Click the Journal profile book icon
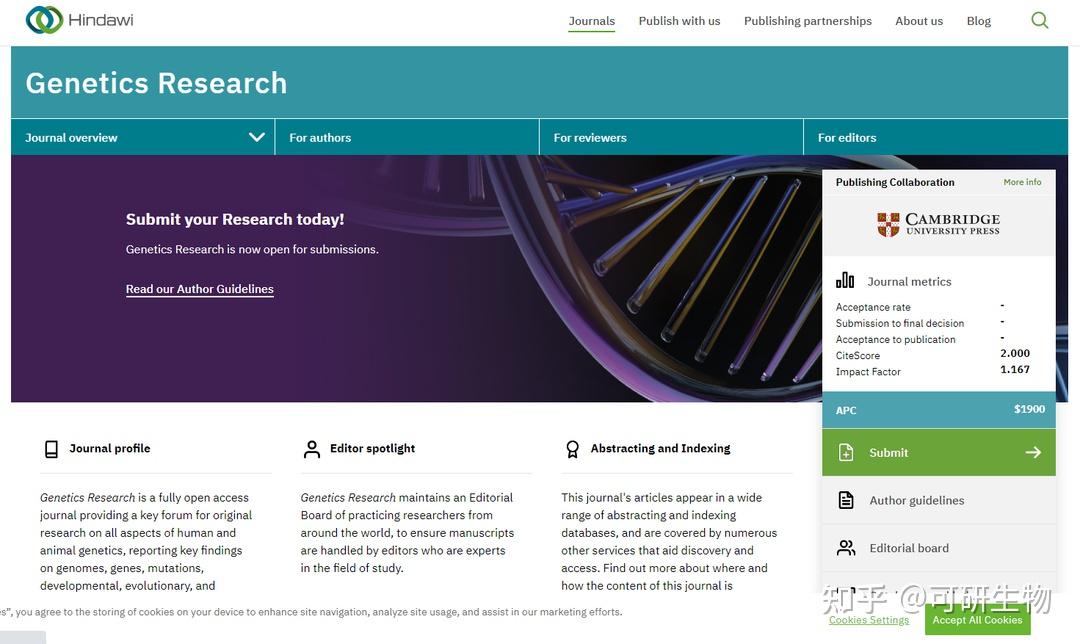The height and width of the screenshot is (644, 1080). coord(51,448)
